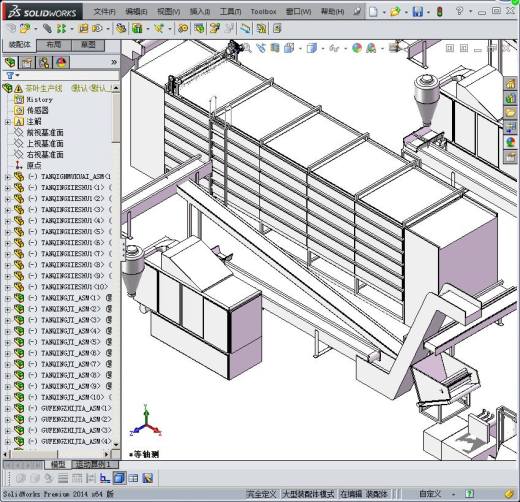Screen dimensions: 520x502
Task: Select 原点 origin in feature tree
Action: pyautogui.click(x=34, y=165)
